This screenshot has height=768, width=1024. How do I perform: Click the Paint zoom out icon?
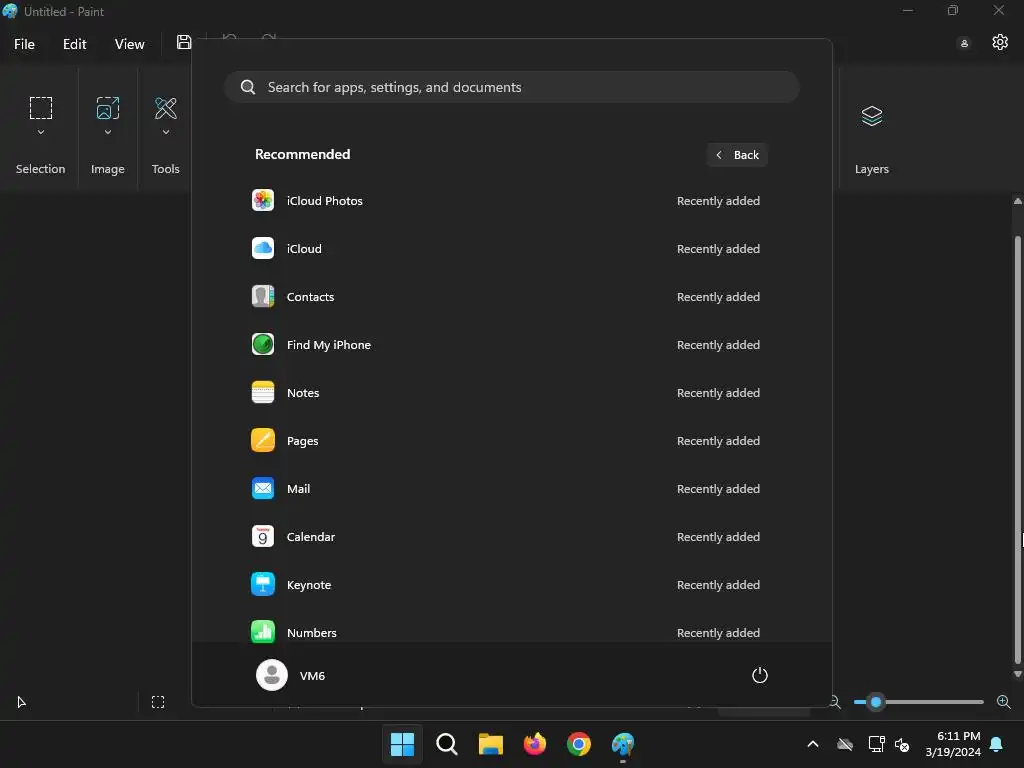click(835, 702)
